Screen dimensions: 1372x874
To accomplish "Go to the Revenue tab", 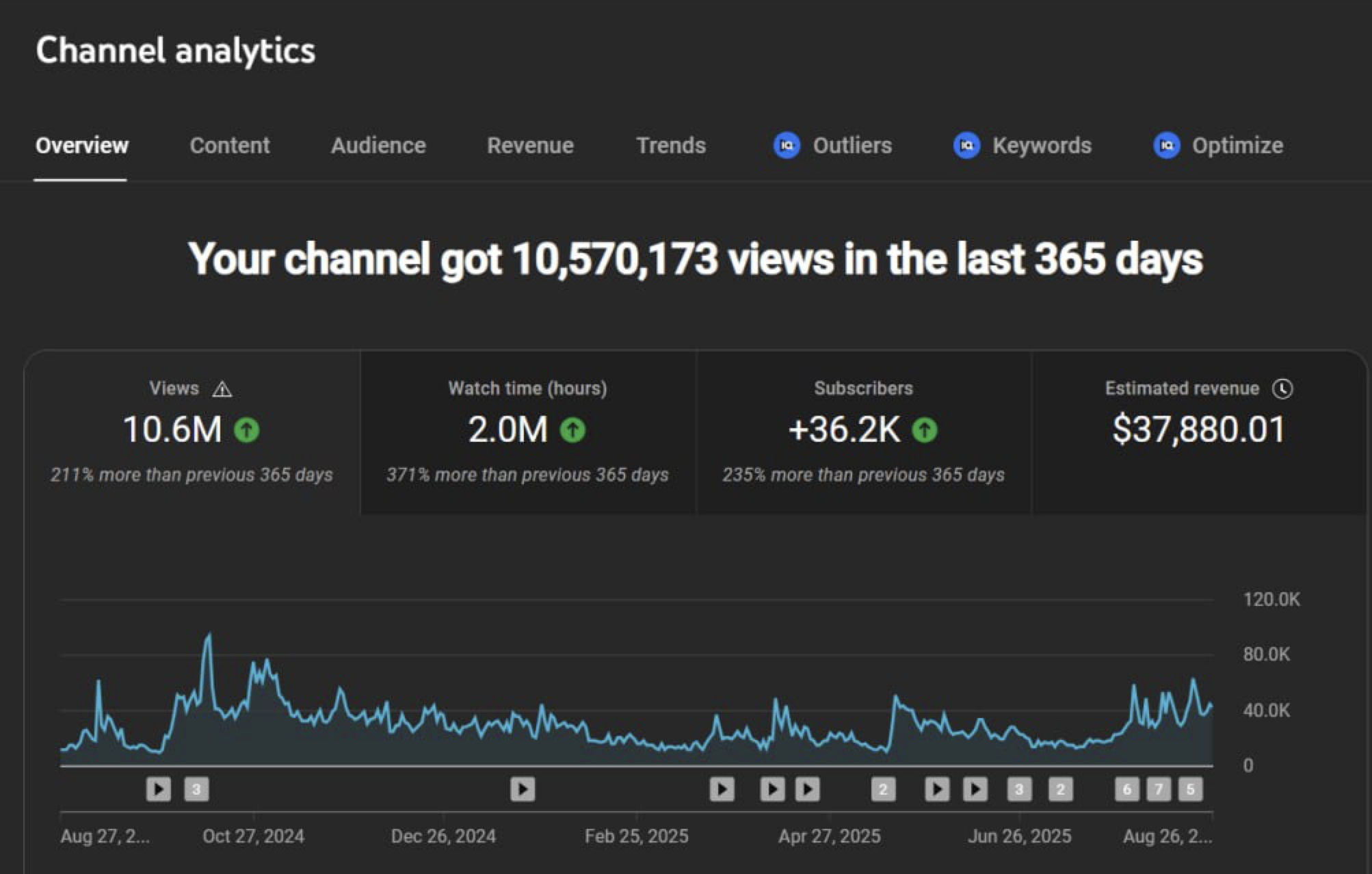I will coord(530,146).
